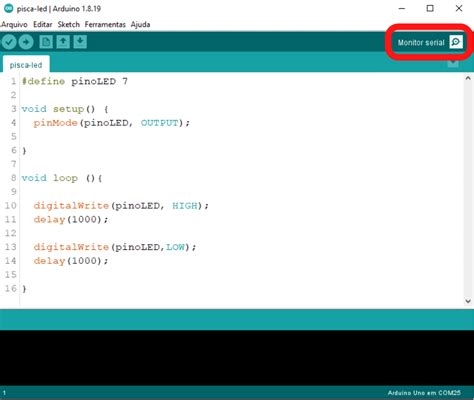Expand the tab options dropdown arrow

(453, 63)
